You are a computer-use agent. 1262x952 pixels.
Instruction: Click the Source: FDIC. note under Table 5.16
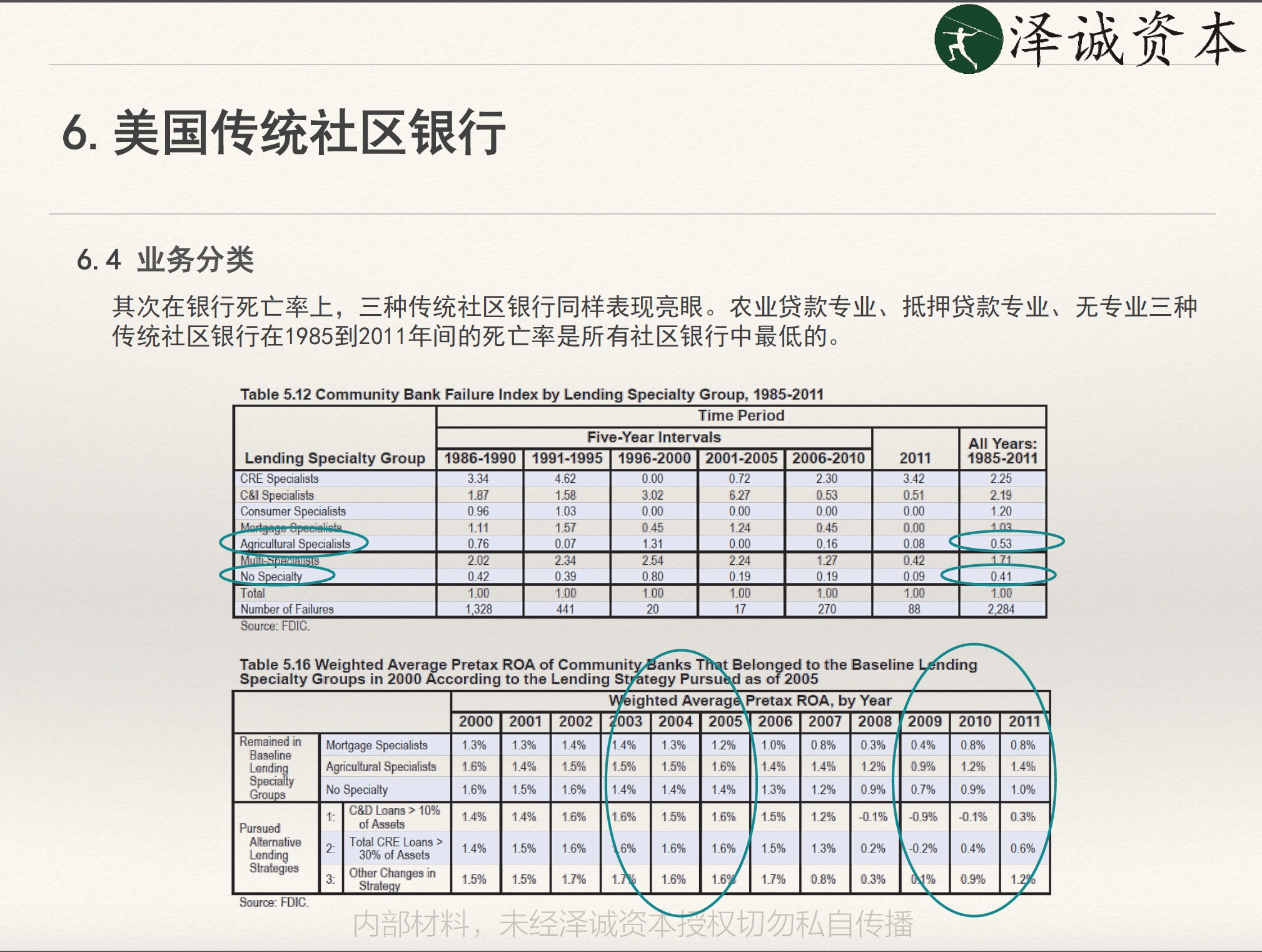(274, 902)
